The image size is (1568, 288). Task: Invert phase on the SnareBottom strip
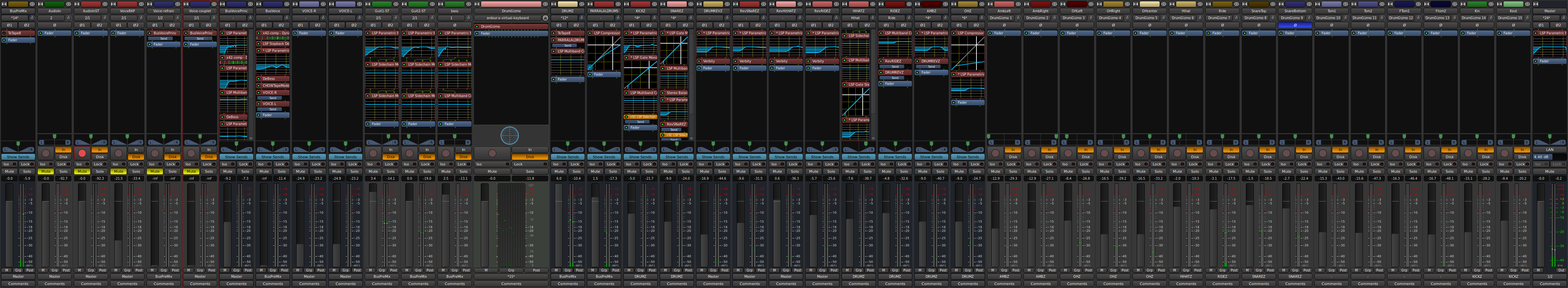(1295, 25)
